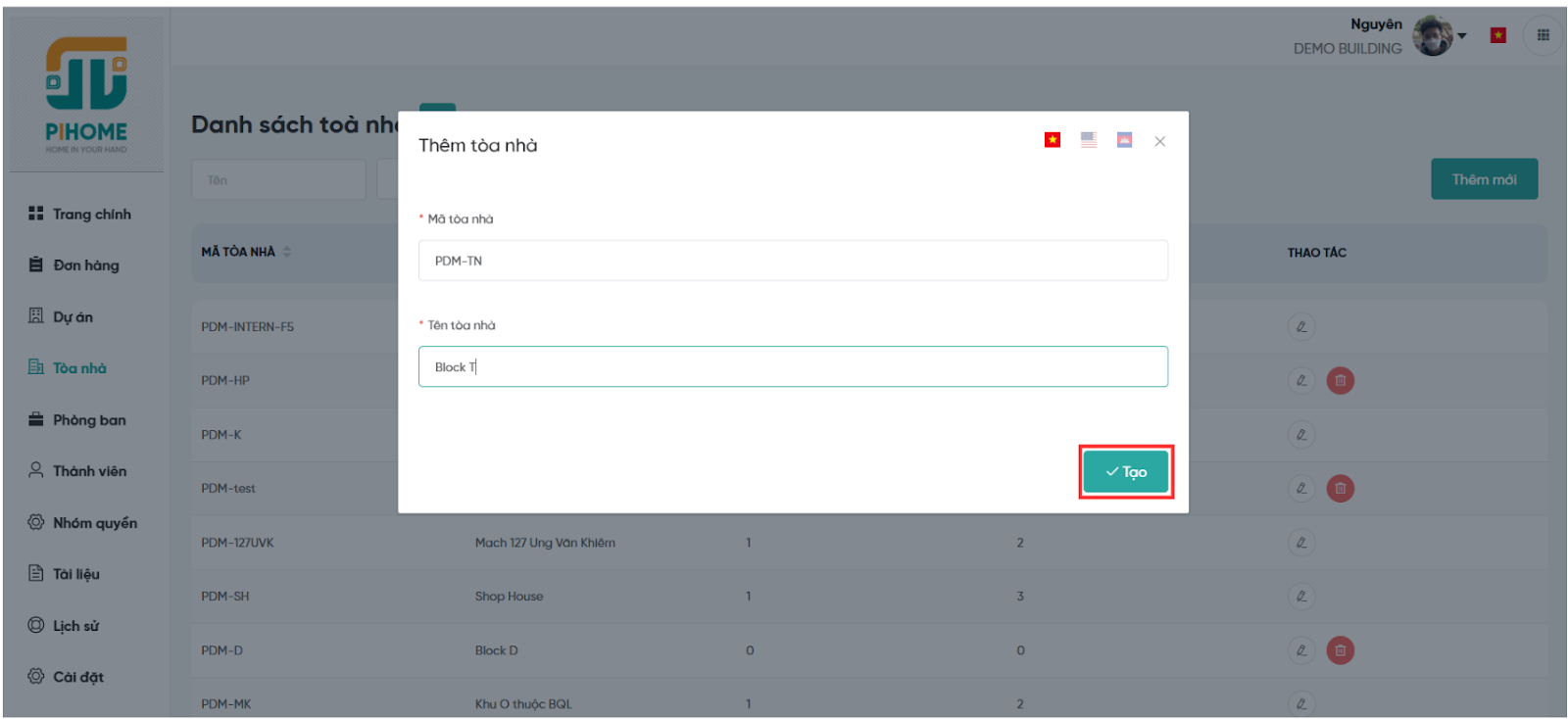
Task: Delete the PDM-HP building row
Action: coord(1340,380)
